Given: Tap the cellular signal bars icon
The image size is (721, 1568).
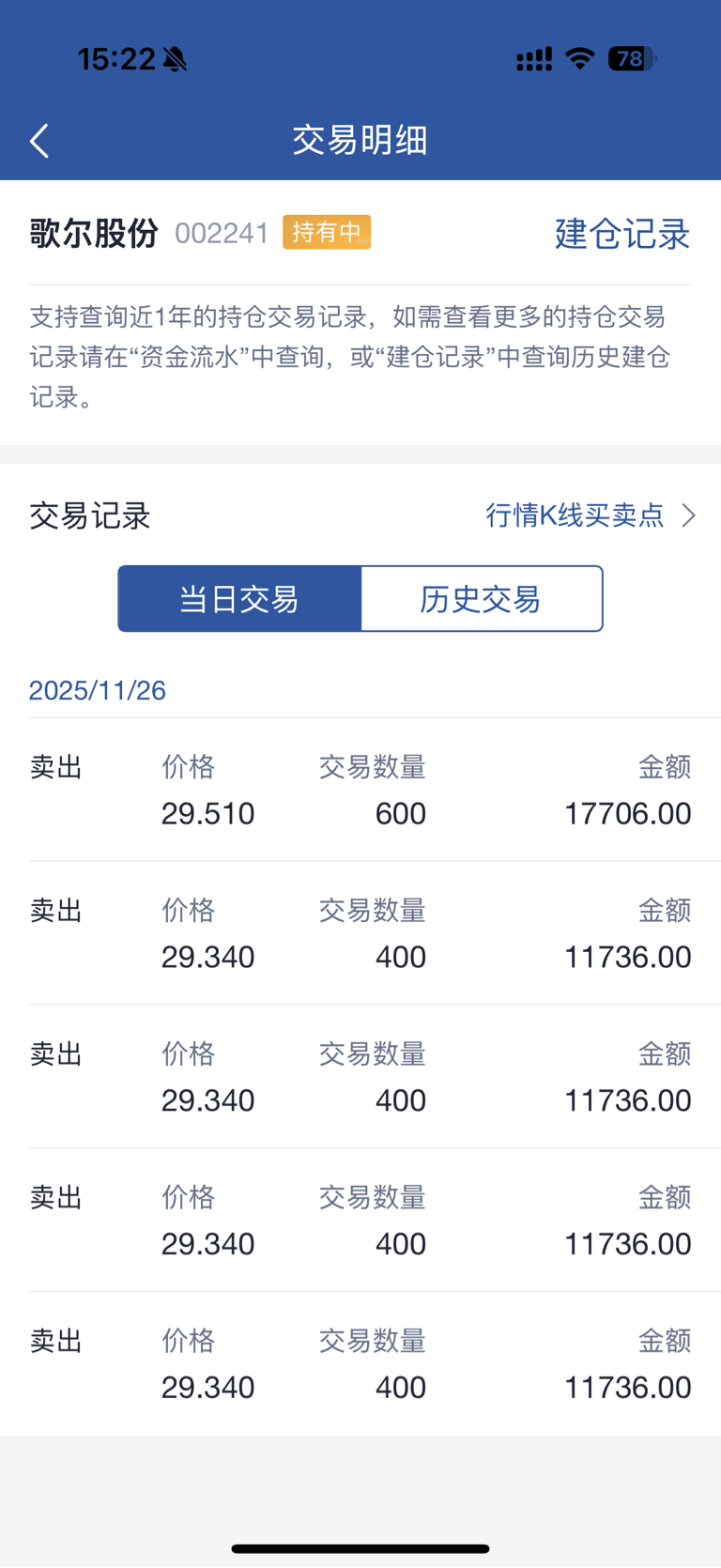Looking at the screenshot, I should point(534,60).
